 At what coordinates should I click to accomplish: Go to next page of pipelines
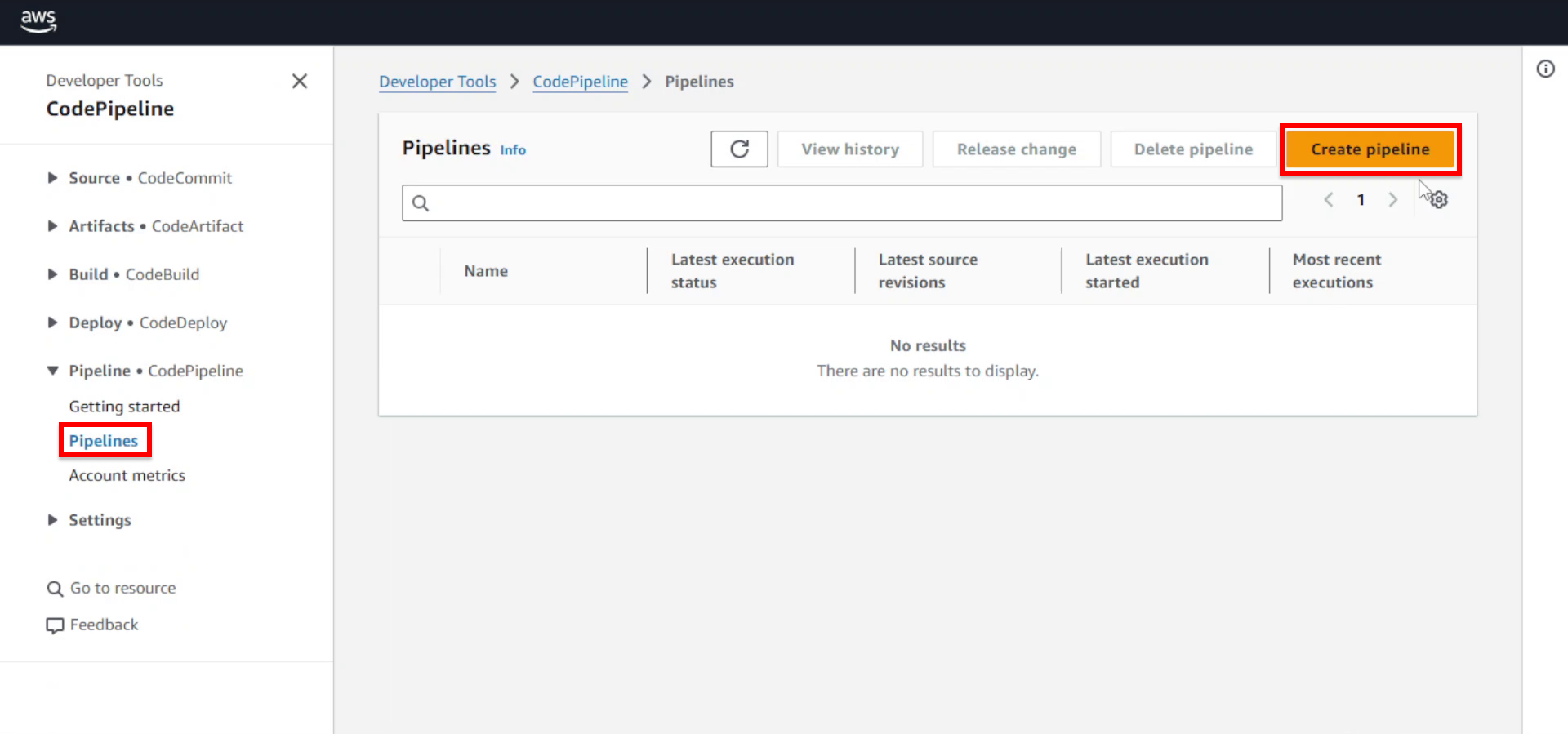pyautogui.click(x=1393, y=199)
